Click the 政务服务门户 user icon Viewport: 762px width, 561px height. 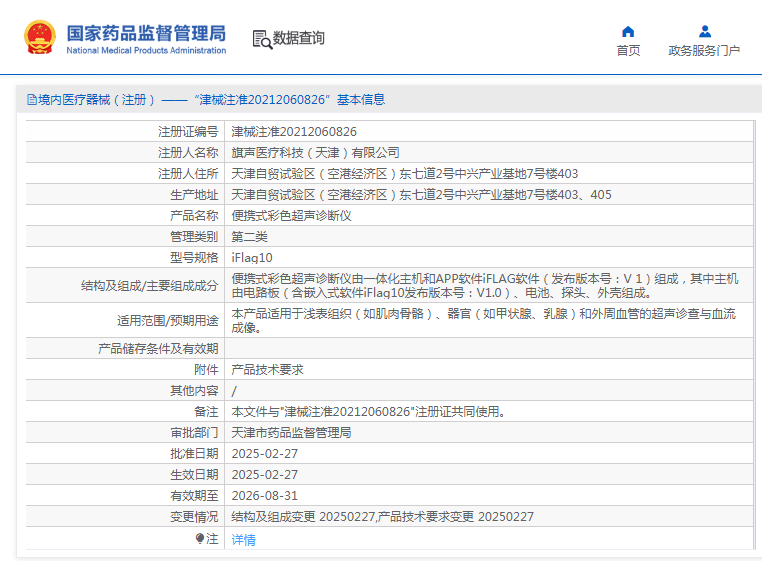pos(705,32)
